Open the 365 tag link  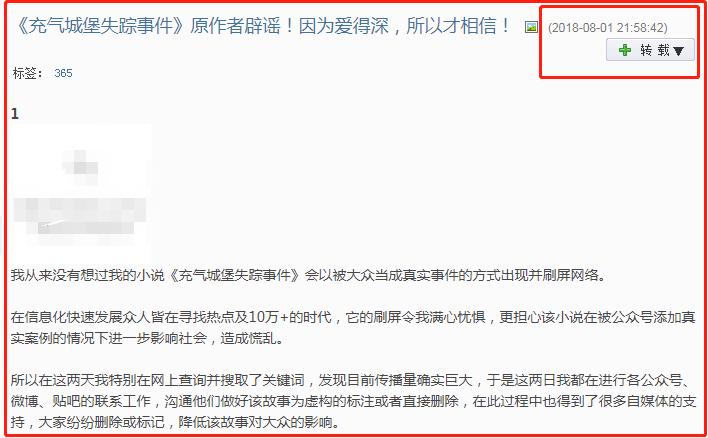pyautogui.click(x=63, y=73)
